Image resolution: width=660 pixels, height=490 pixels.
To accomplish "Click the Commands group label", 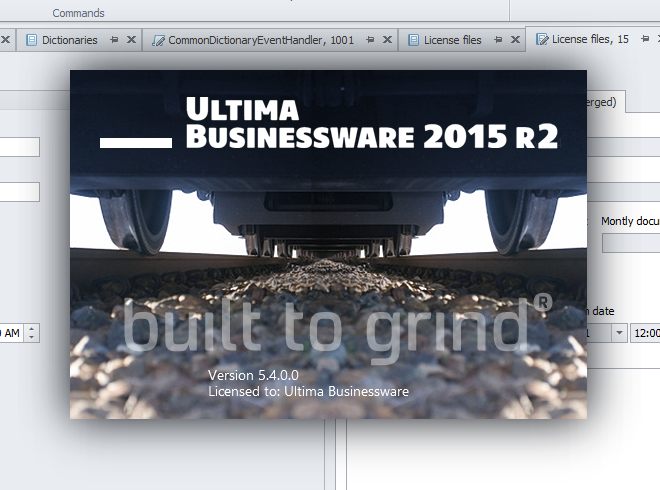I will pyautogui.click(x=78, y=13).
